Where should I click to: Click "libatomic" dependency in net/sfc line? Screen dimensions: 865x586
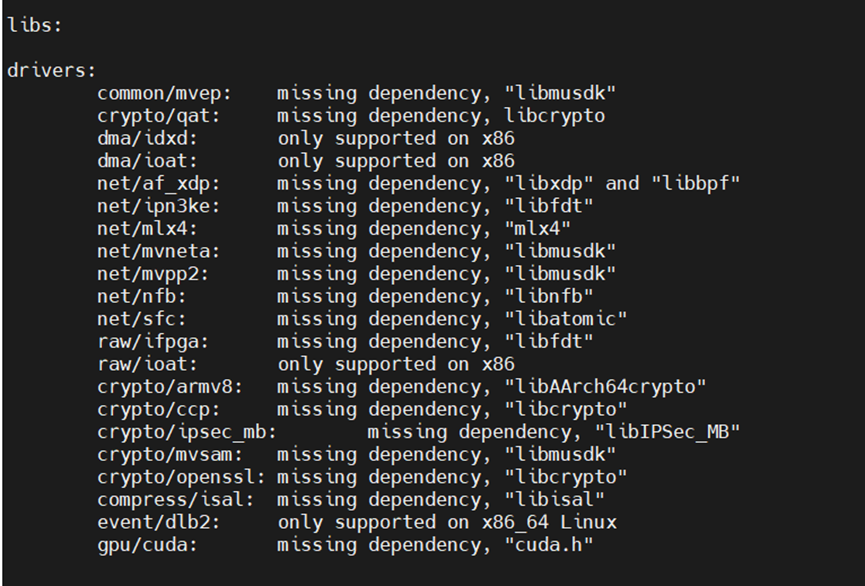tap(565, 319)
